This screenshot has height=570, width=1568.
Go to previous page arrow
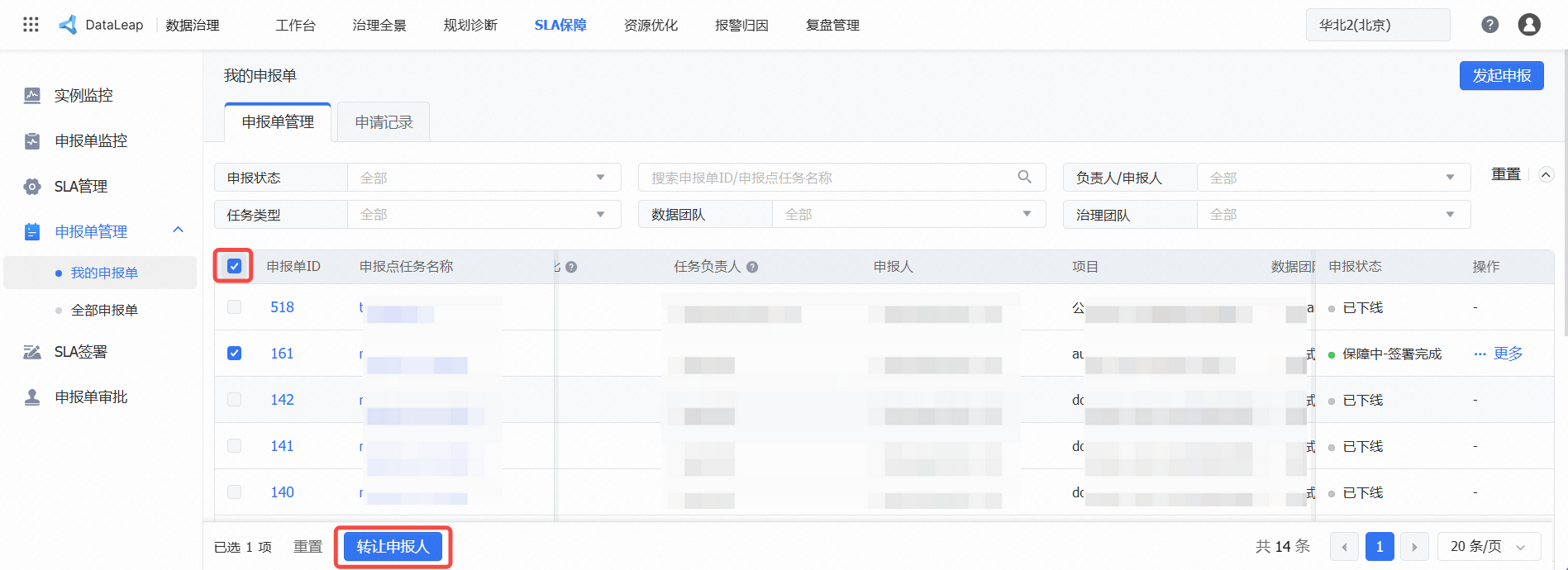(1345, 547)
